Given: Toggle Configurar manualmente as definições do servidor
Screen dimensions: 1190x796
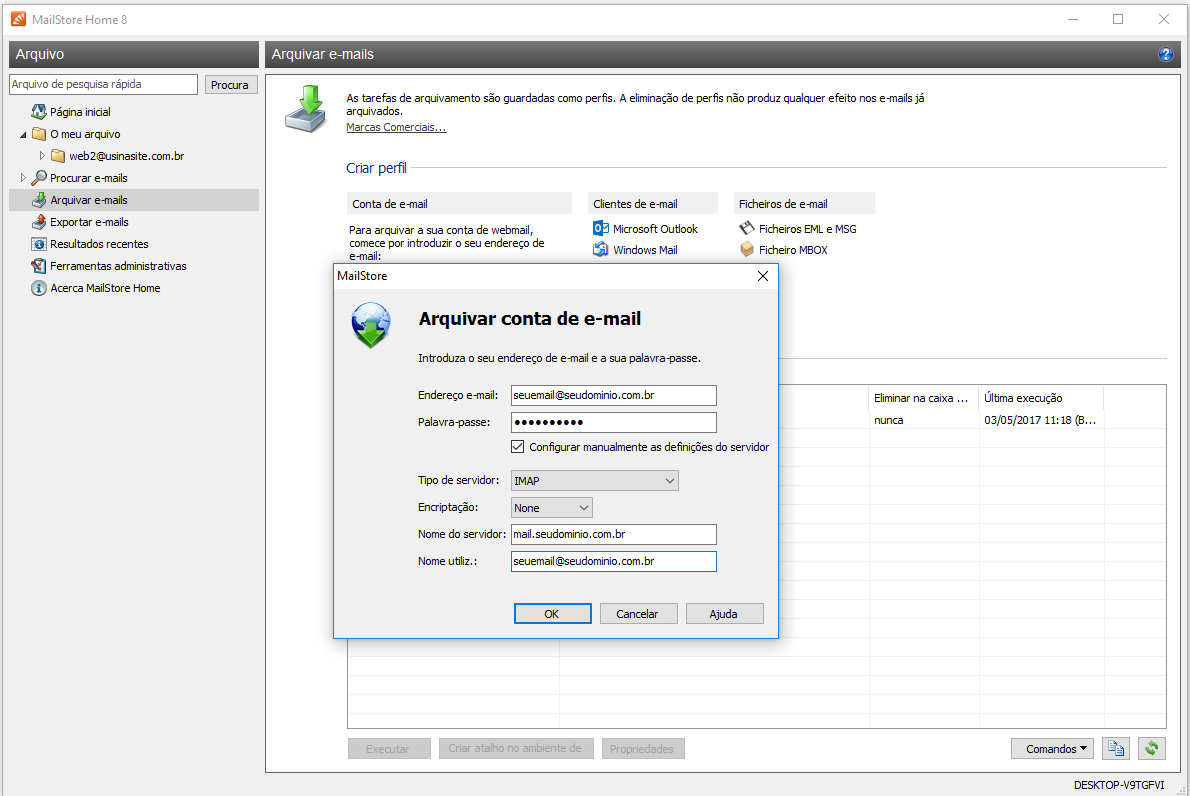Looking at the screenshot, I should pyautogui.click(x=518, y=447).
